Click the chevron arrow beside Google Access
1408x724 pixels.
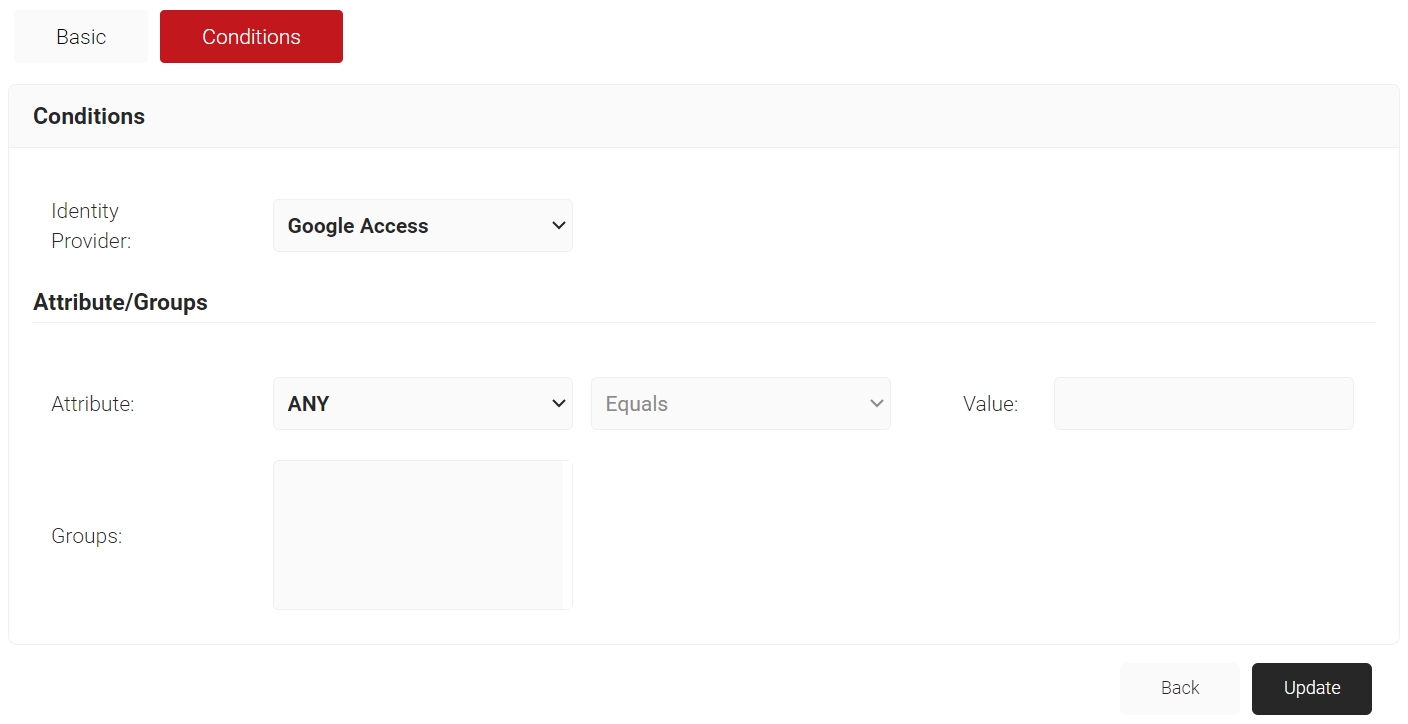tap(559, 226)
